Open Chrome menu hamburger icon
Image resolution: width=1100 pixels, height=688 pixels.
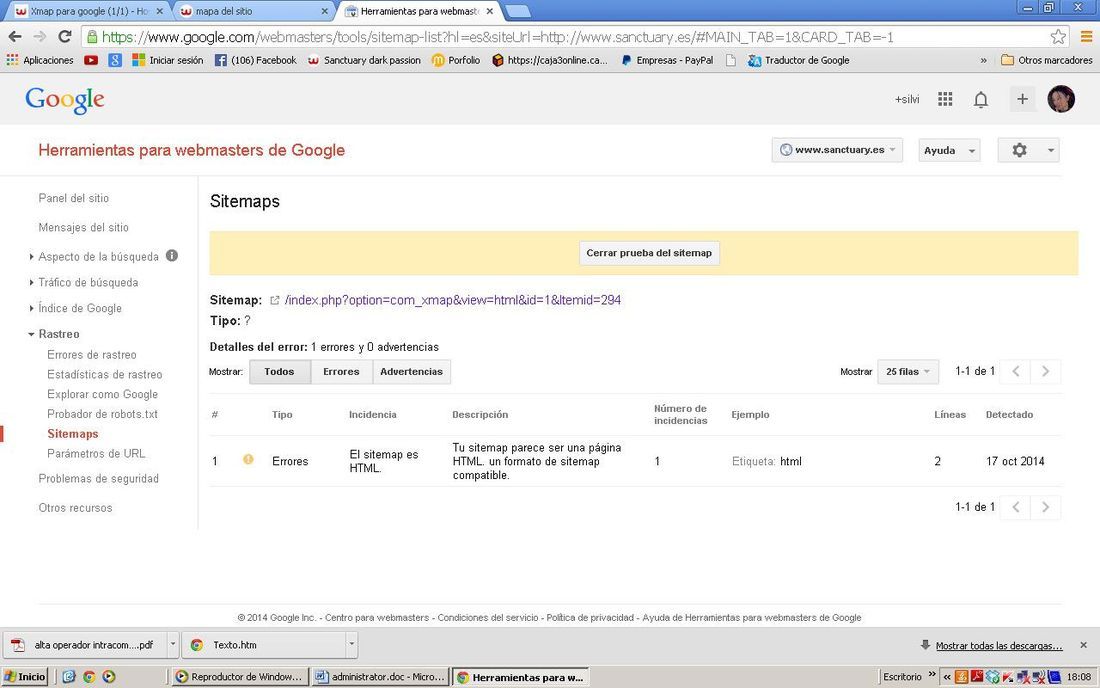click(1086, 36)
